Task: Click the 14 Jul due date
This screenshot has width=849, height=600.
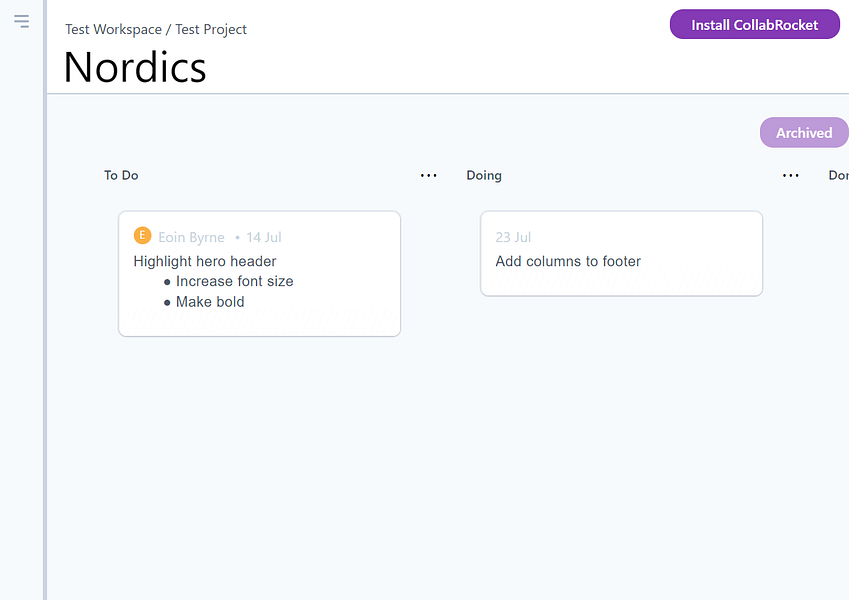Action: (x=264, y=238)
